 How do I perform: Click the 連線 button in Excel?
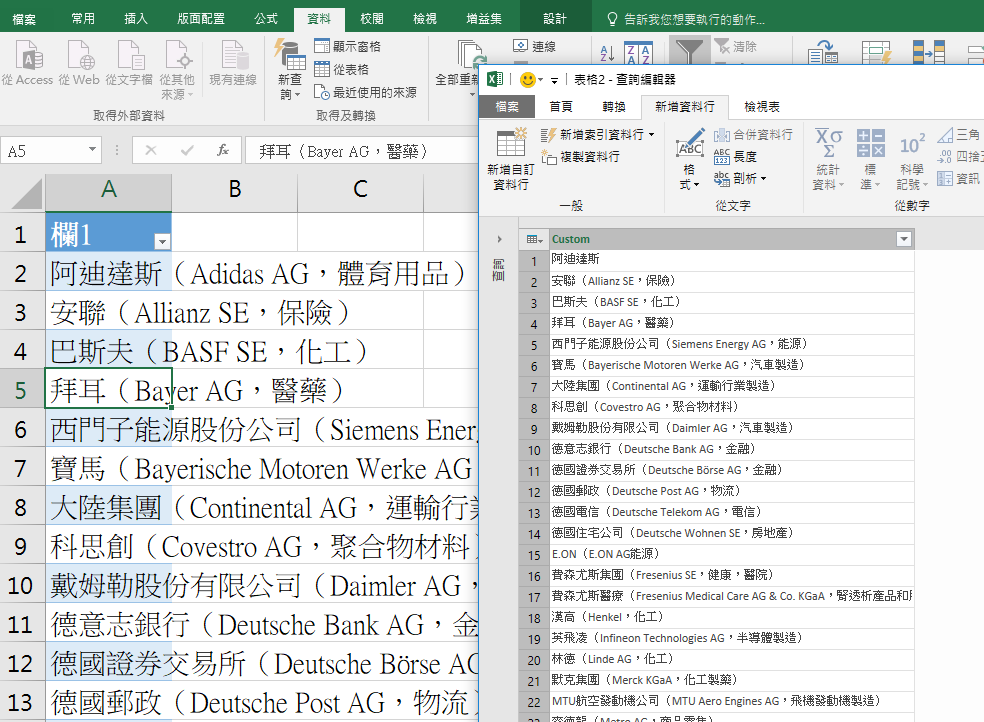(535, 46)
